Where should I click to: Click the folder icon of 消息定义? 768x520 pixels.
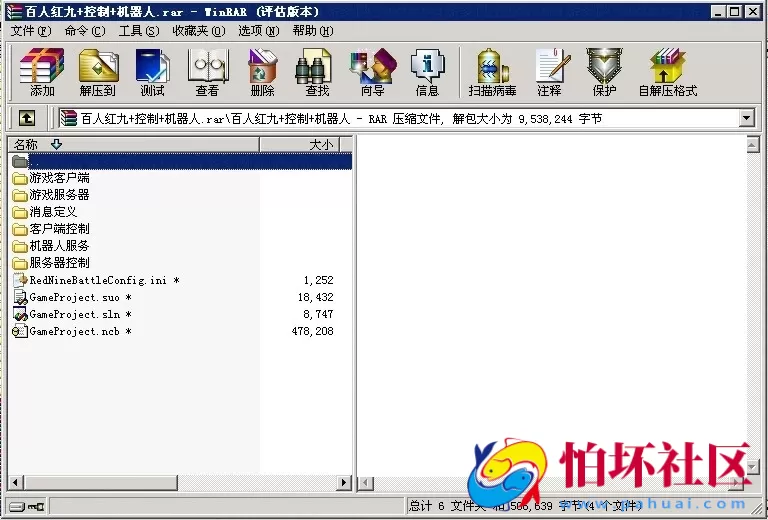tap(20, 212)
